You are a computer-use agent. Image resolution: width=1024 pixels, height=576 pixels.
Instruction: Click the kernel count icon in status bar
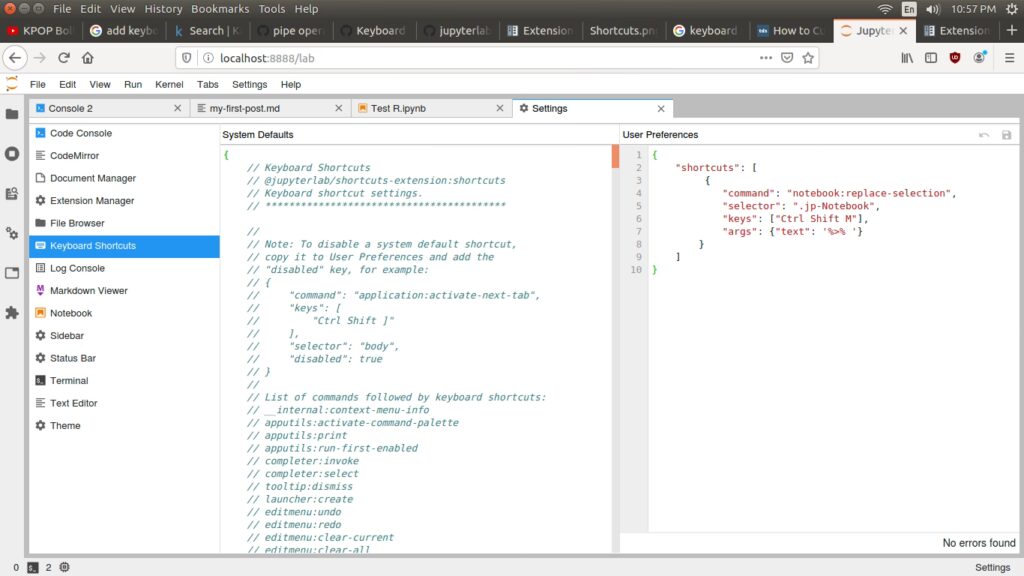point(65,567)
